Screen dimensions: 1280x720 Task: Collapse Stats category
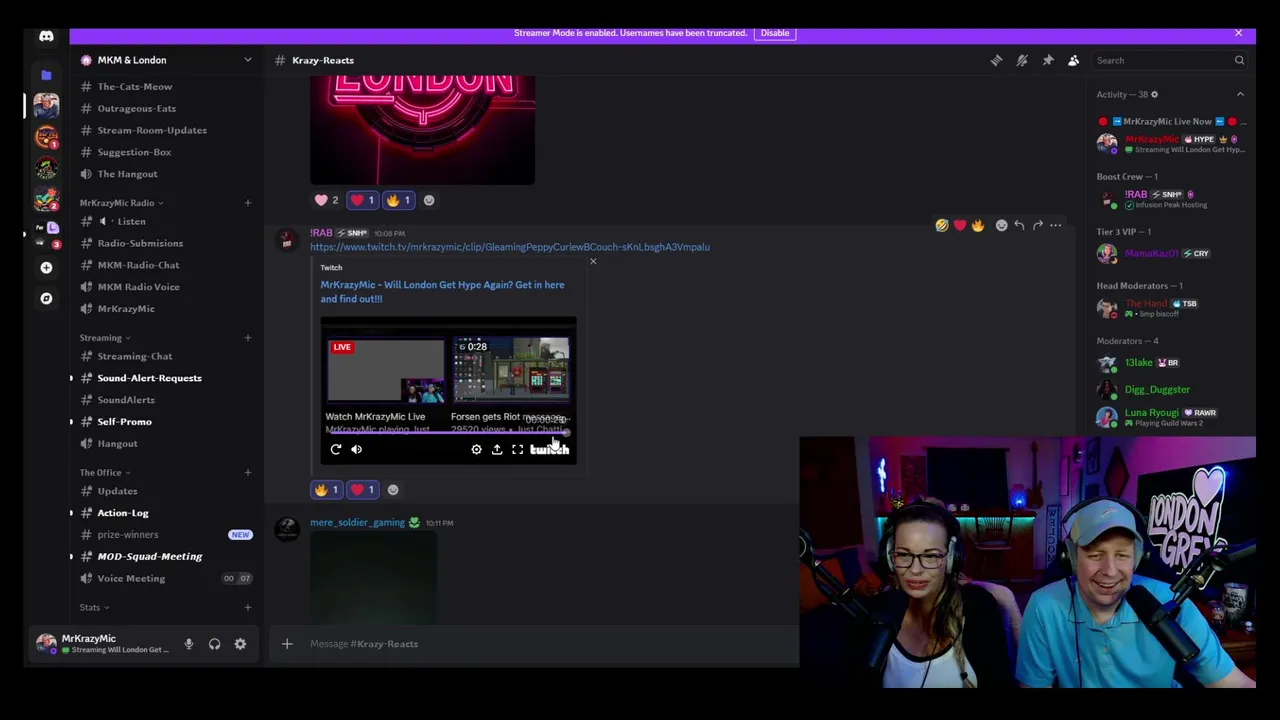point(94,608)
